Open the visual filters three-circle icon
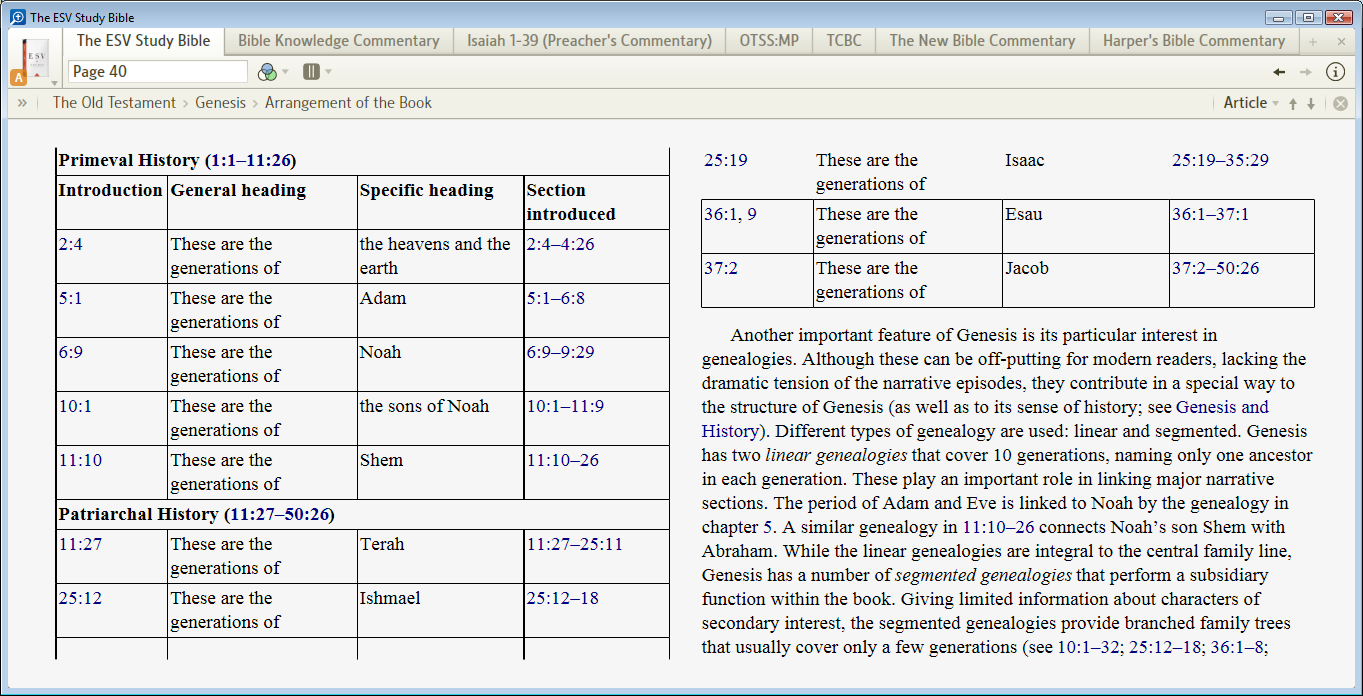The height and width of the screenshot is (696, 1363). point(267,71)
